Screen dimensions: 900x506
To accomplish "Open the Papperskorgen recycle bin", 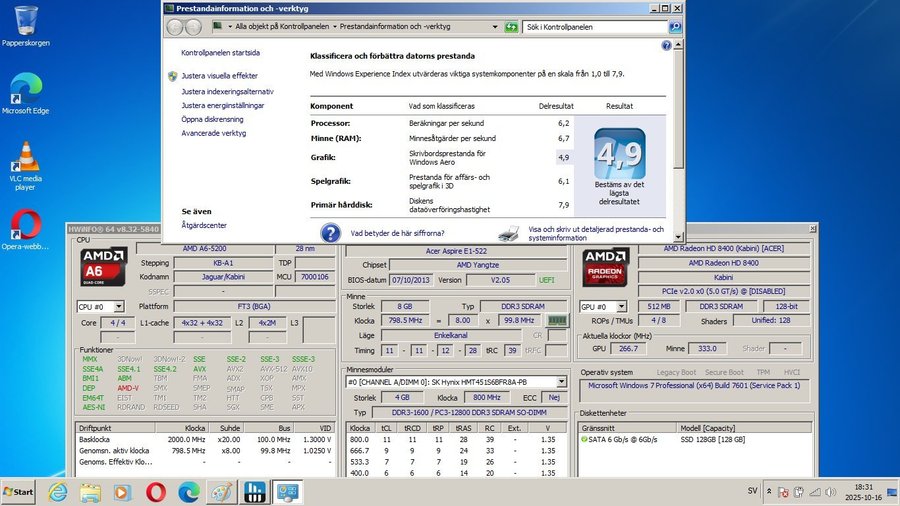I will click(x=25, y=20).
